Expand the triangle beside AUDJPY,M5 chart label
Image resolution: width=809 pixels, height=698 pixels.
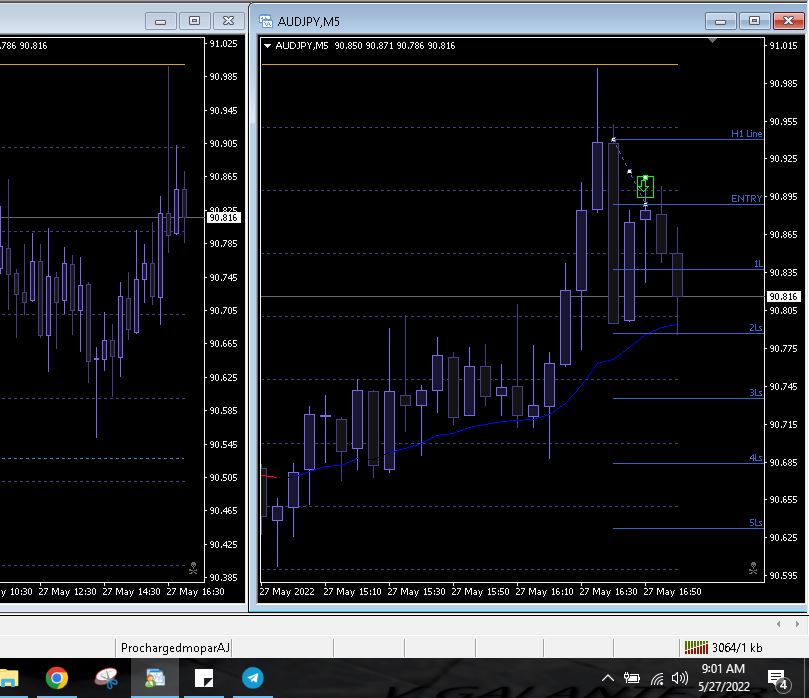pyautogui.click(x=268, y=45)
